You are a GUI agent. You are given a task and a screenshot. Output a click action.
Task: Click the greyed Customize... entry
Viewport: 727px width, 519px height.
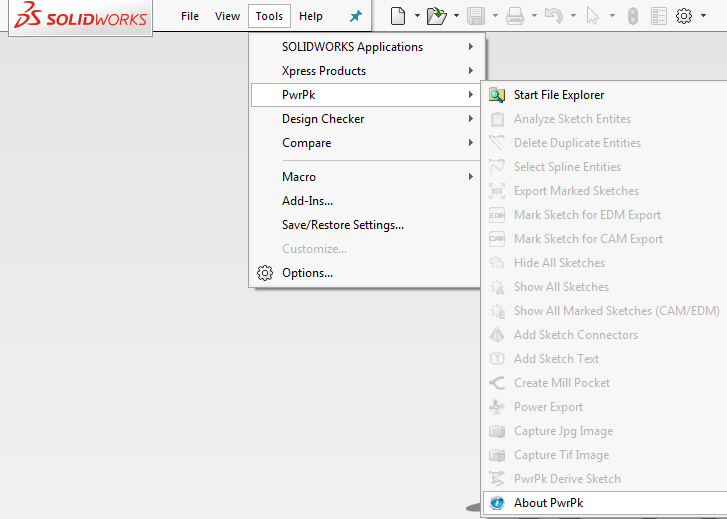(x=367, y=249)
